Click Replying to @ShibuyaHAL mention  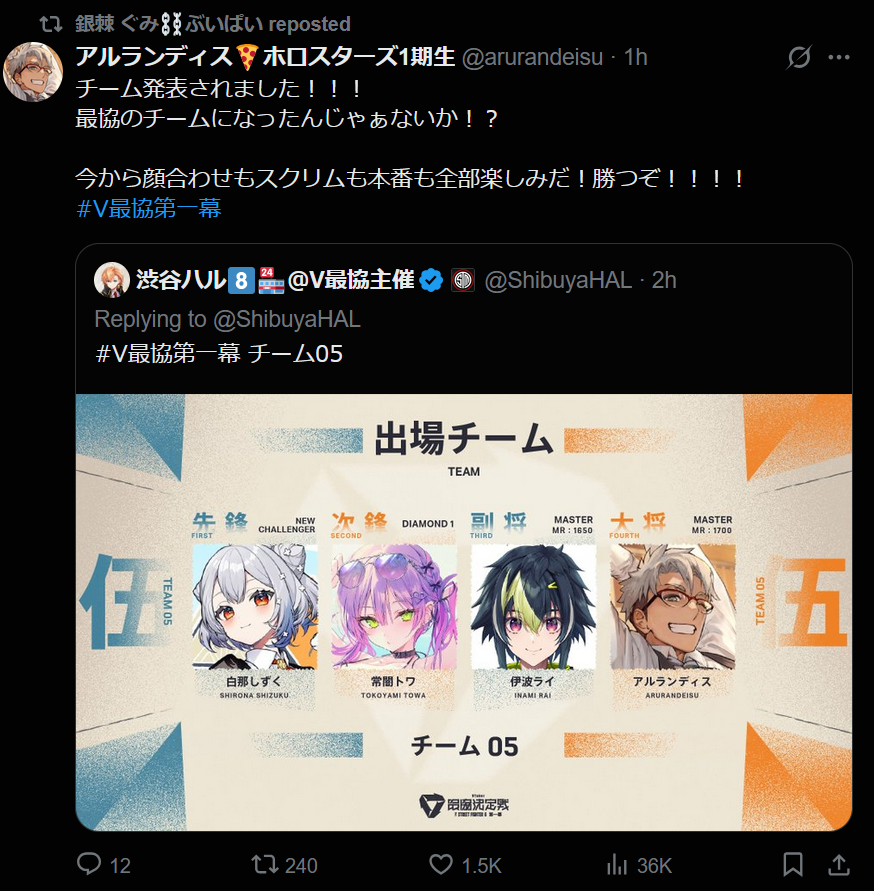286,319
